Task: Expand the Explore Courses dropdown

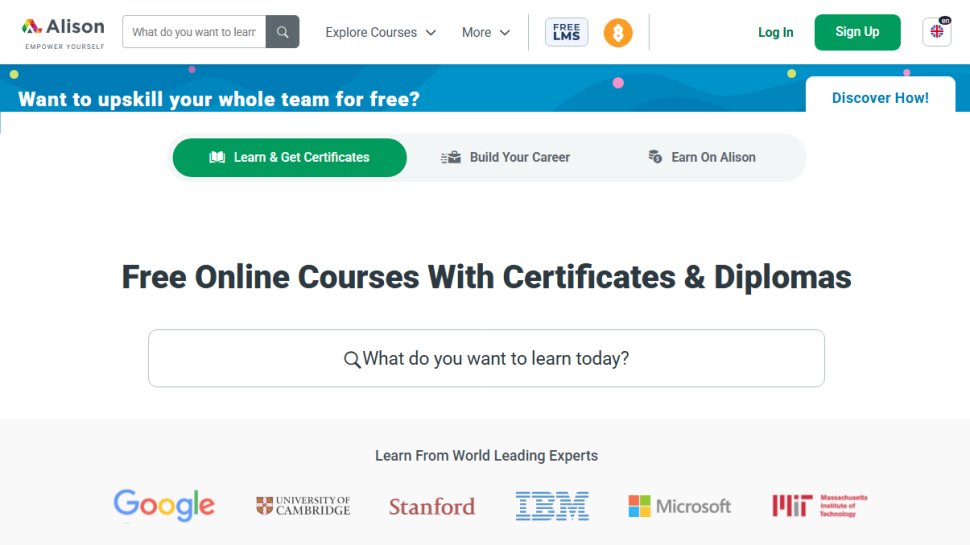Action: (x=380, y=32)
